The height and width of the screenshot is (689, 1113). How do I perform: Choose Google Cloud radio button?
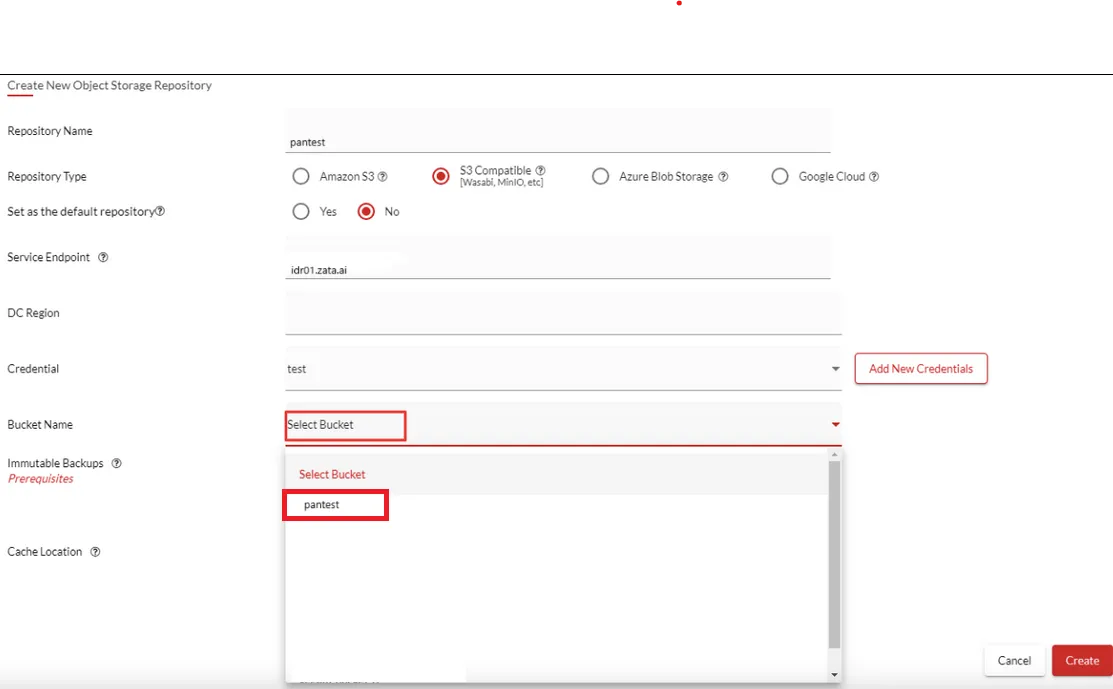pos(780,176)
